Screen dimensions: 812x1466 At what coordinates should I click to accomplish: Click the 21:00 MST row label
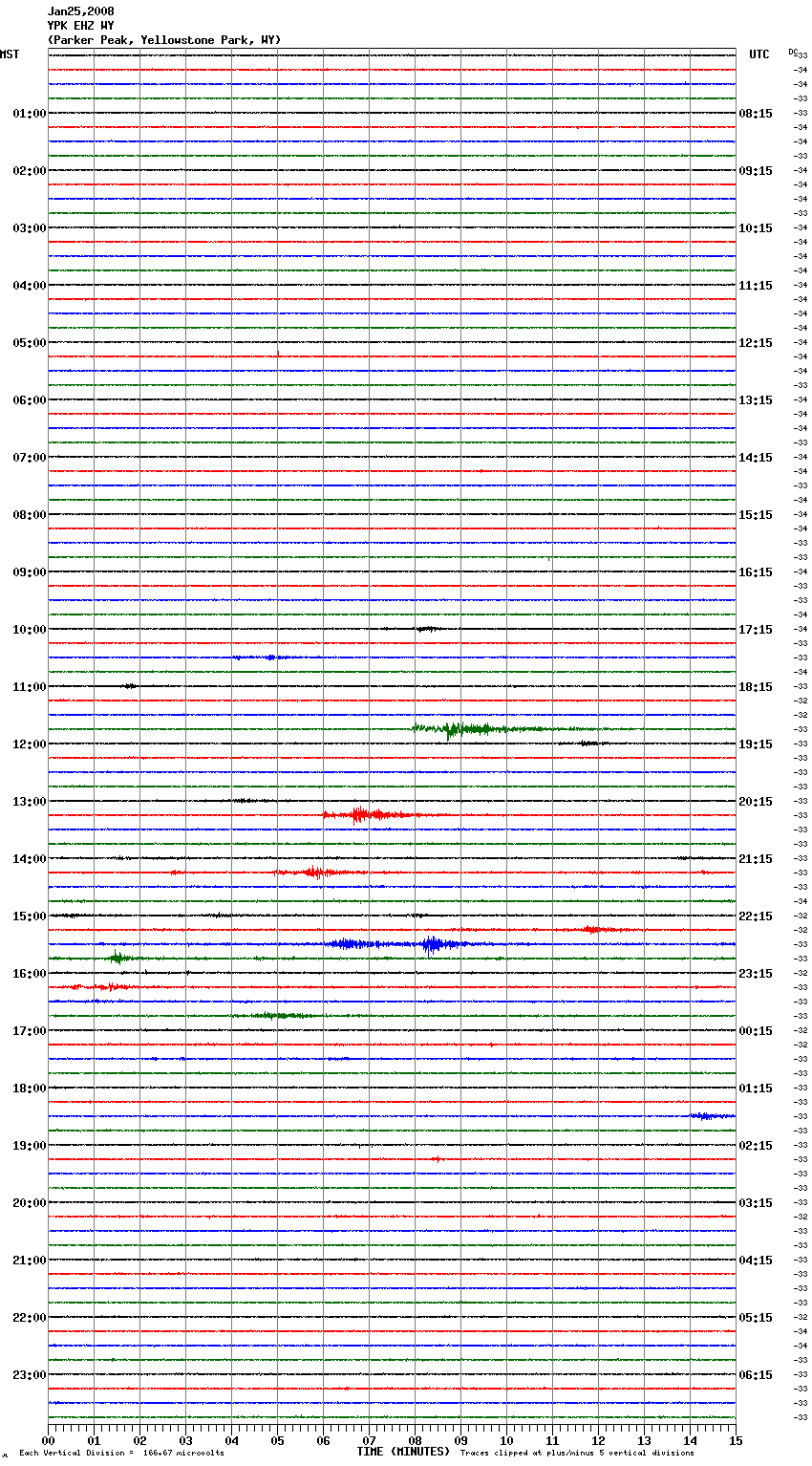[x=29, y=1261]
